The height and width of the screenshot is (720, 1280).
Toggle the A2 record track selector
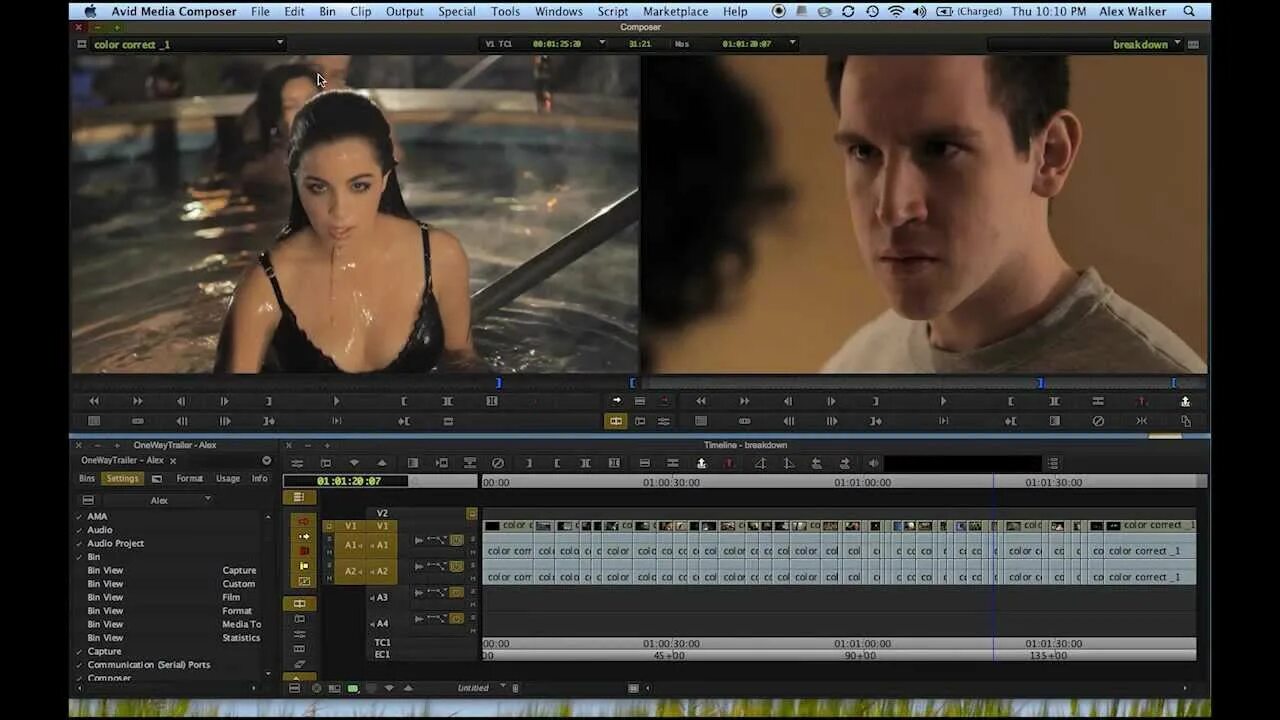(x=382, y=571)
